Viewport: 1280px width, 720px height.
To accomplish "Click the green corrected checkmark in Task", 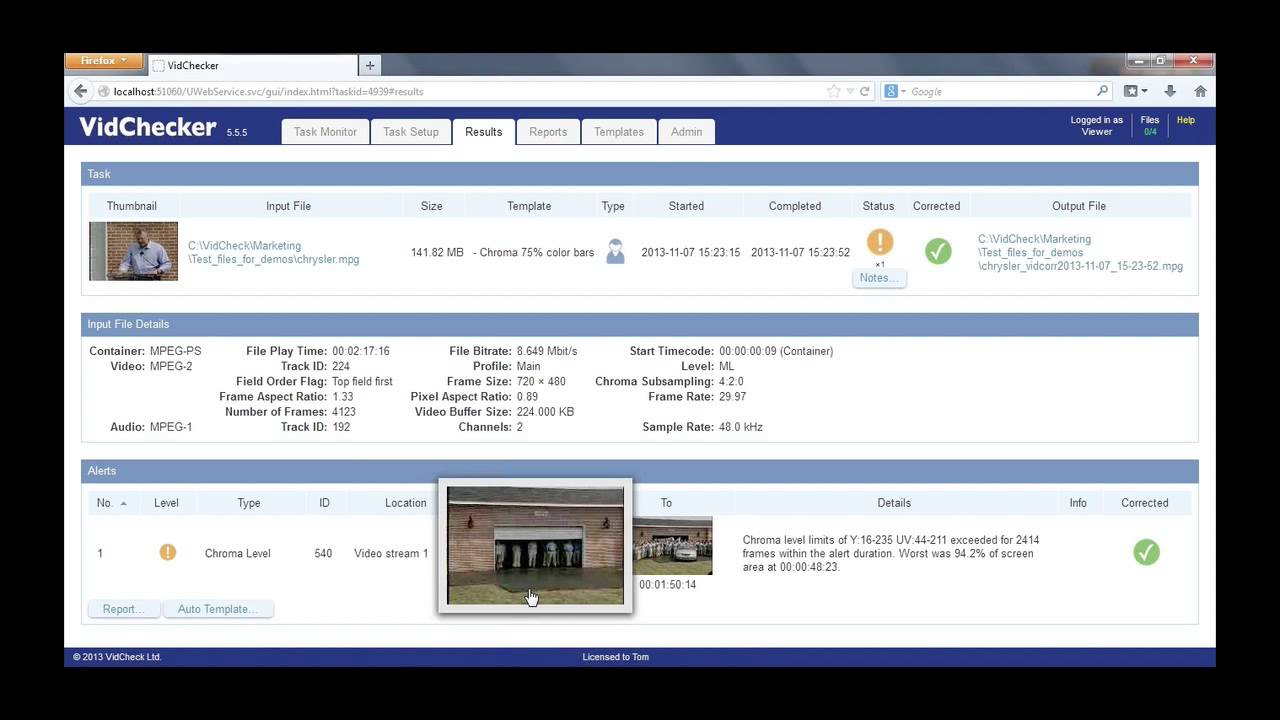I will 938,251.
